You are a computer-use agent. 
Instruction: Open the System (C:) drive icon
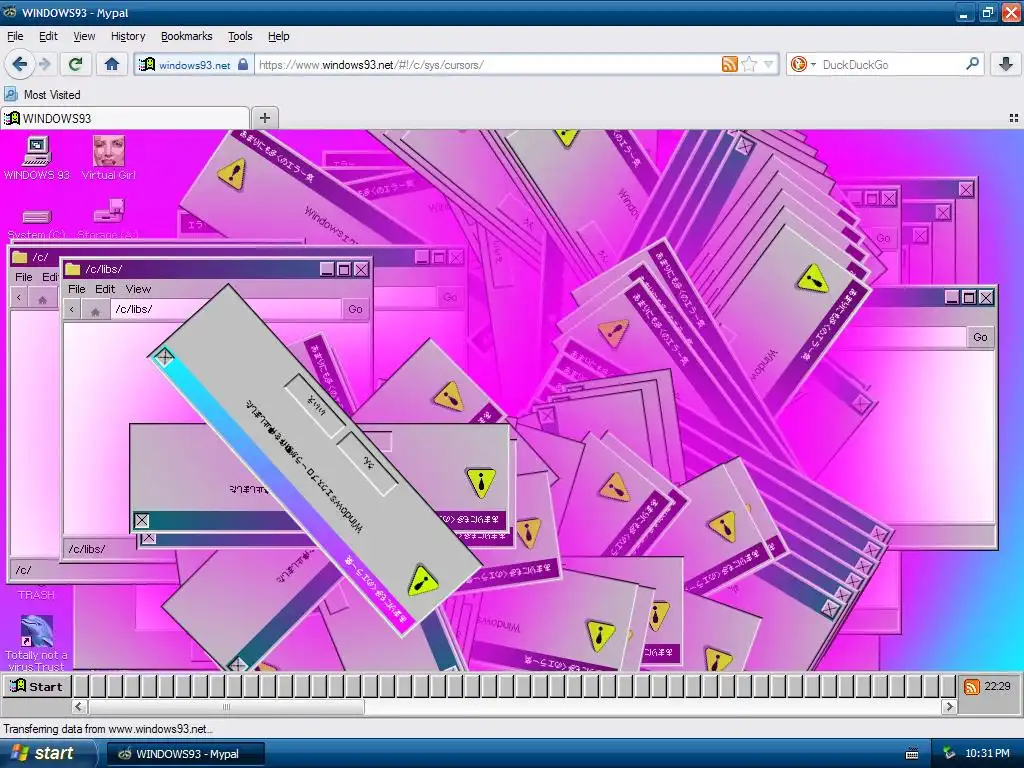coord(37,223)
